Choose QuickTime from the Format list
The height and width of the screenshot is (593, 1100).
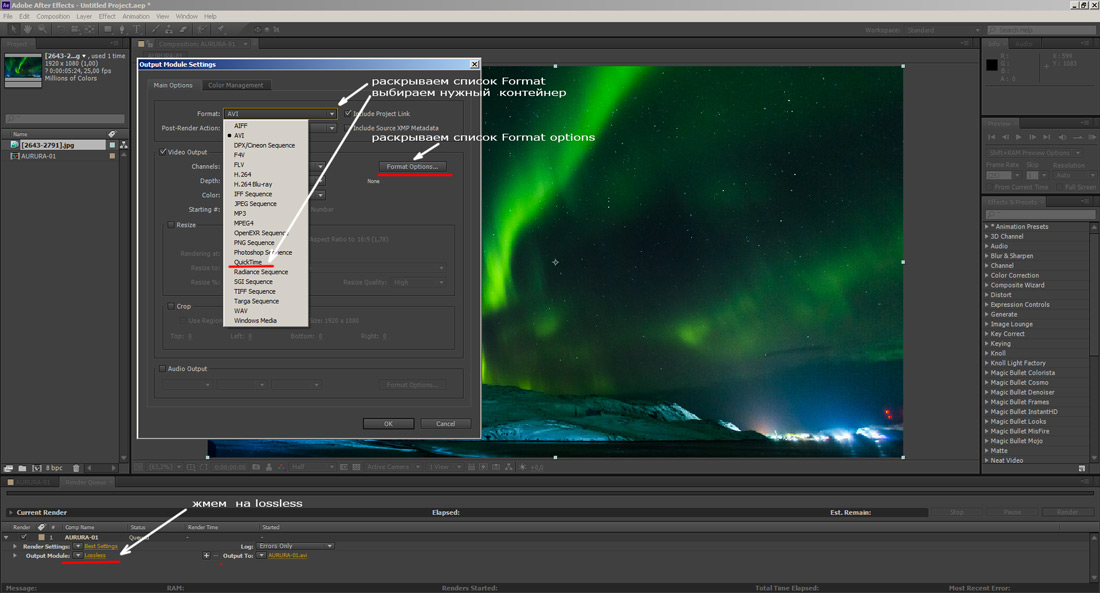click(248, 262)
